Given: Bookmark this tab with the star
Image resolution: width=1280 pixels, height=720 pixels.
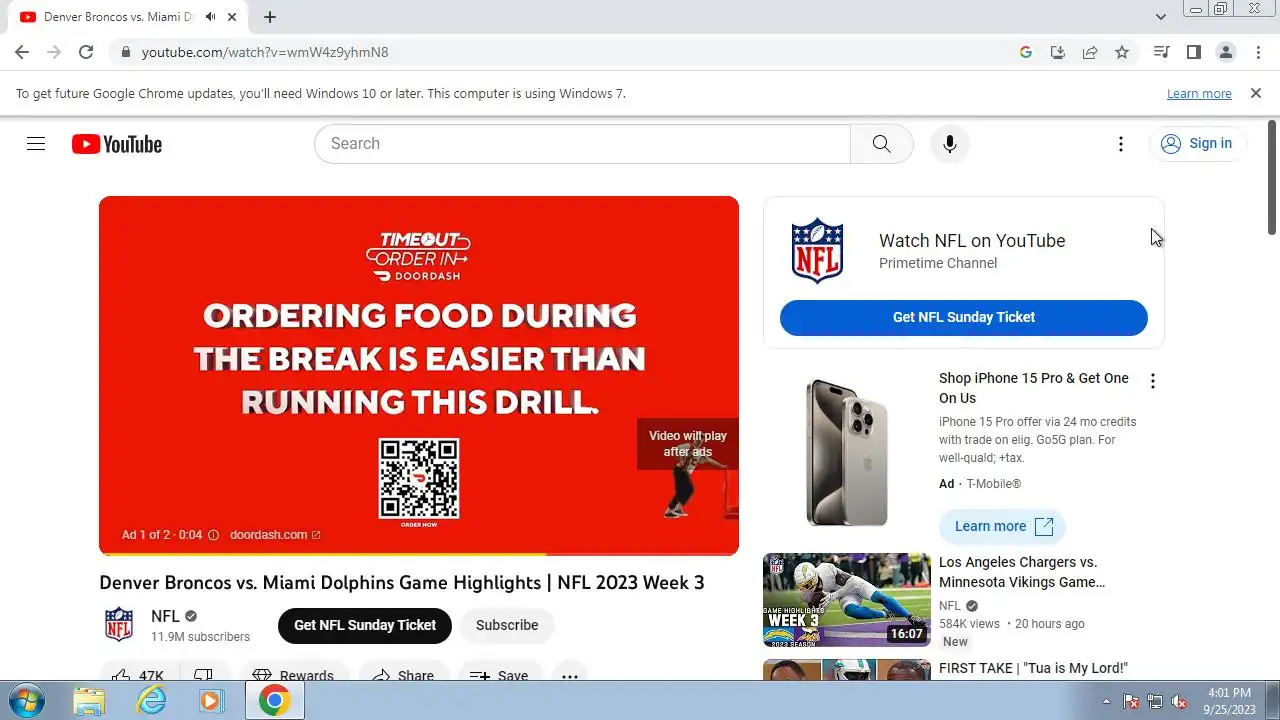Looking at the screenshot, I should click(x=1122, y=52).
